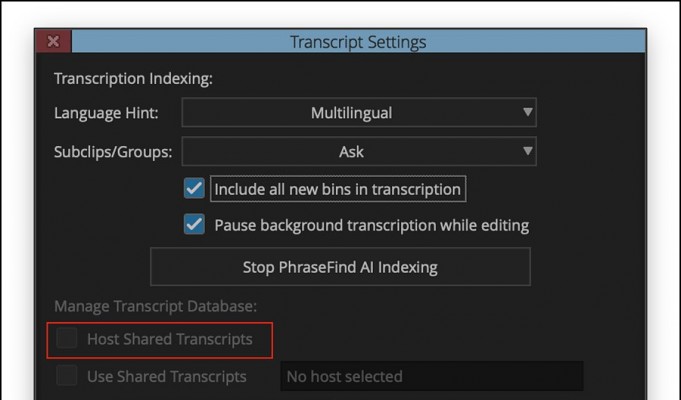This screenshot has width=681, height=400.
Task: Click the Use Shared Transcripts label
Action: (x=166, y=377)
